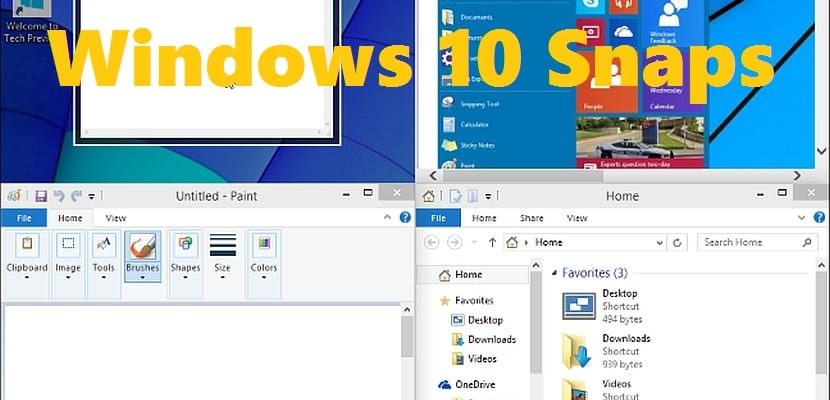
Task: Go forward using Explorer's Forward arrow
Action: [454, 242]
